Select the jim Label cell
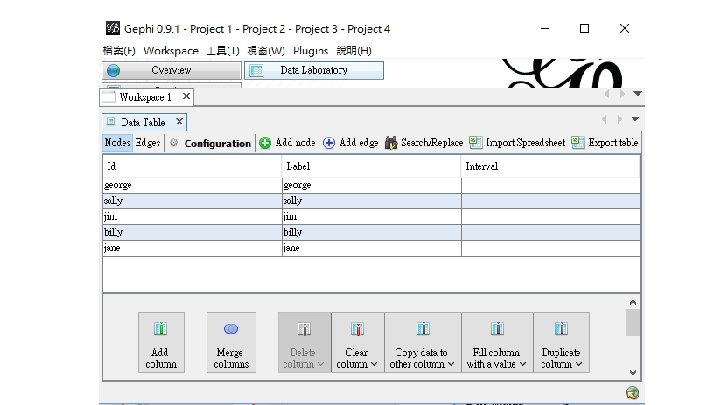 [x=371, y=216]
